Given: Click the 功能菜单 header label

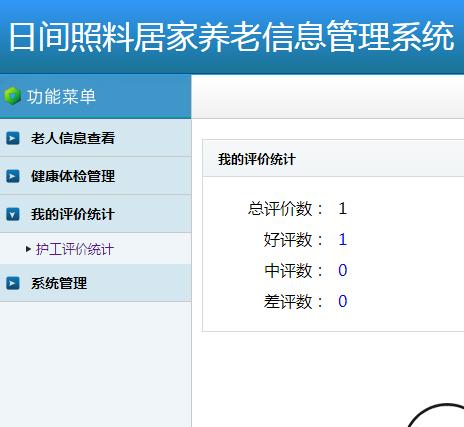Looking at the screenshot, I should click(61, 97).
